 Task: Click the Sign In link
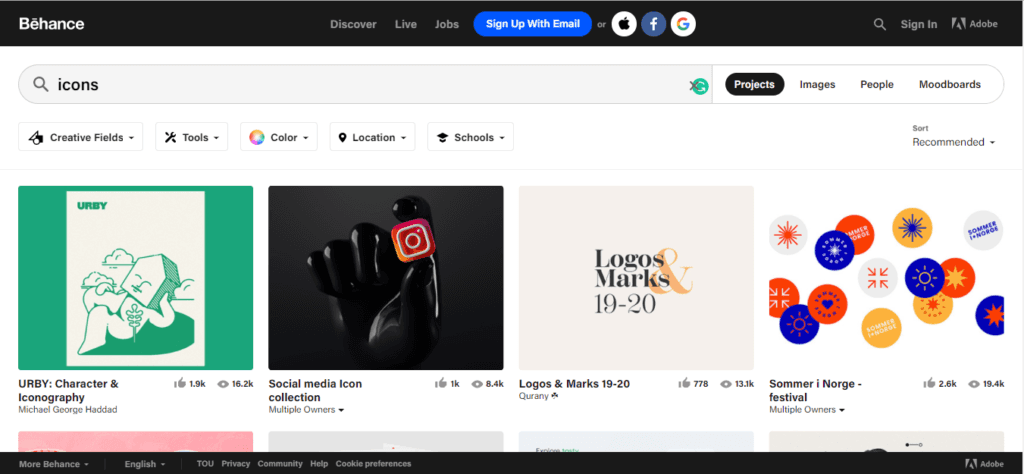tap(919, 24)
